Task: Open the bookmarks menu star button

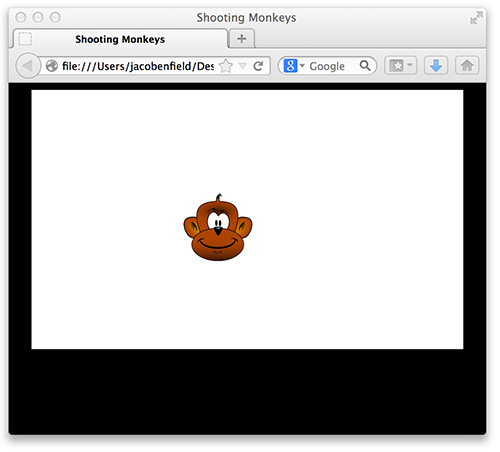Action: pyautogui.click(x=397, y=66)
